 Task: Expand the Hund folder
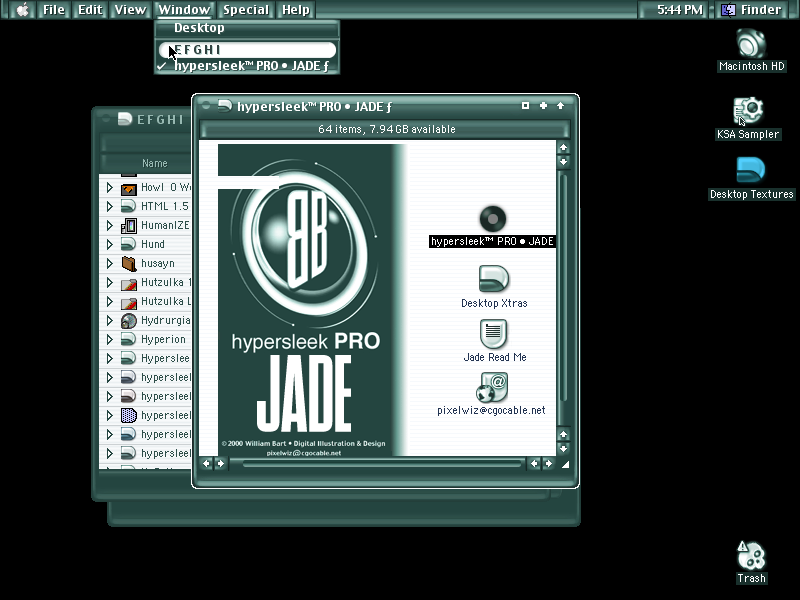[109, 244]
